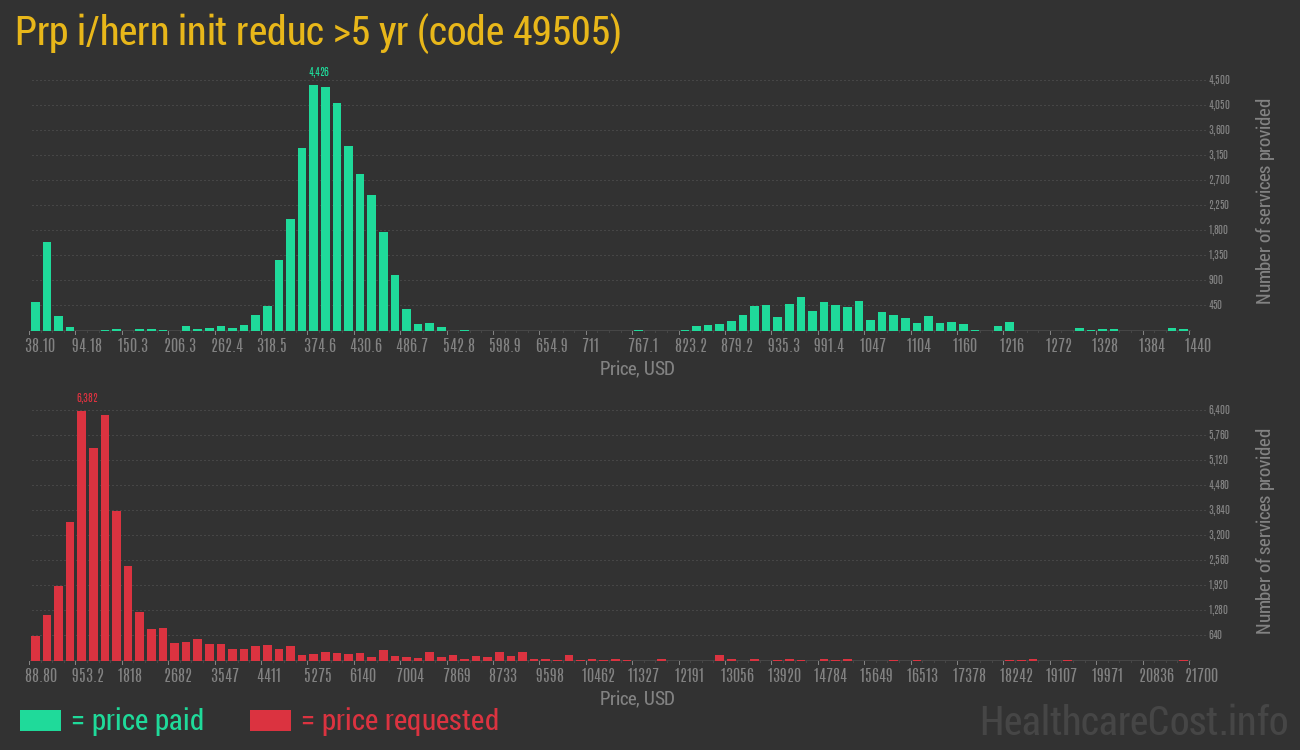Click a red bar near the 13056 price mark

pyautogui.click(x=718, y=658)
